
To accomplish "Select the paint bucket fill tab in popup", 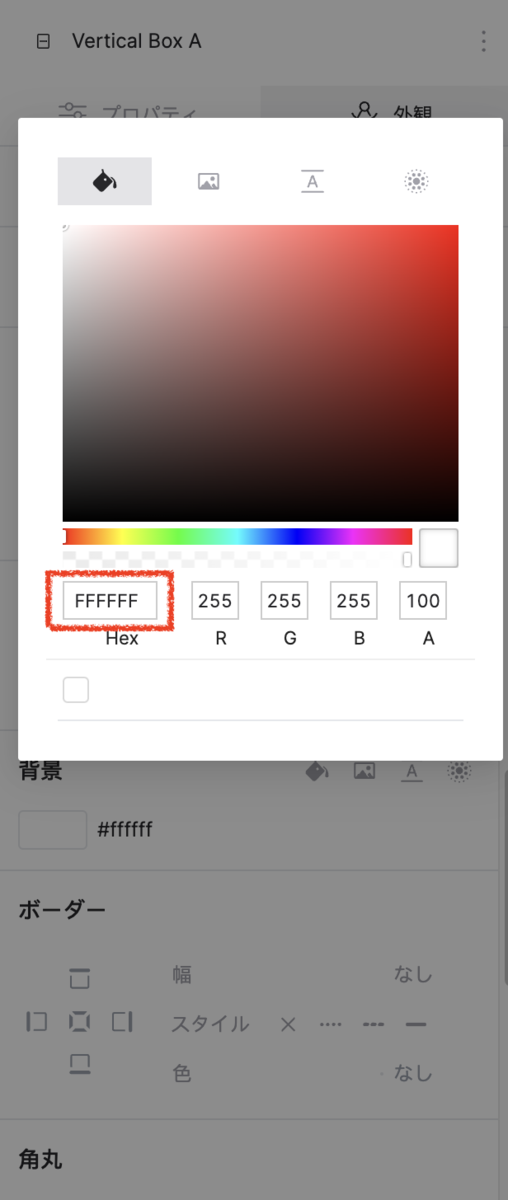I will pos(105,181).
